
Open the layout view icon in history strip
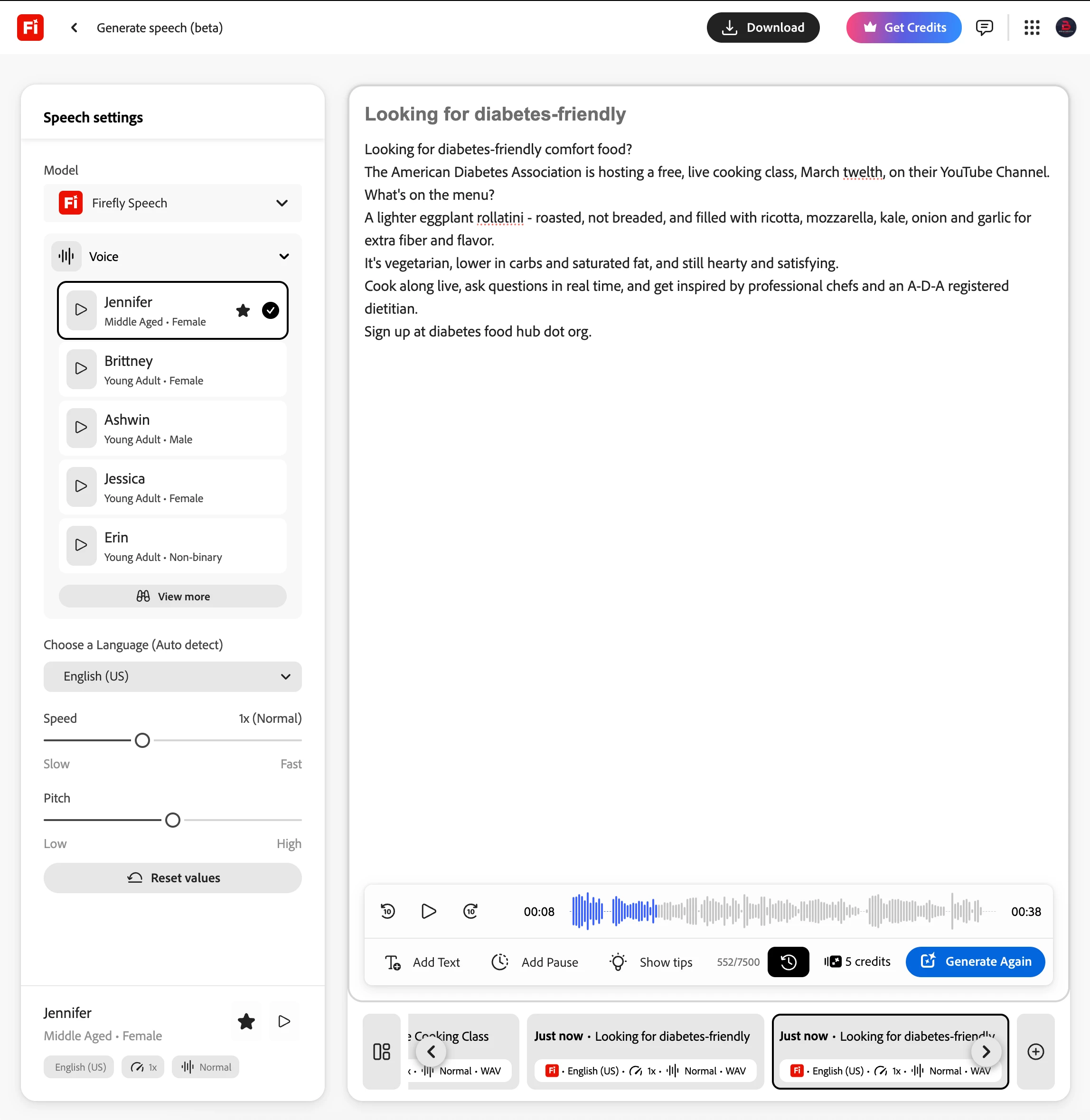381,1051
